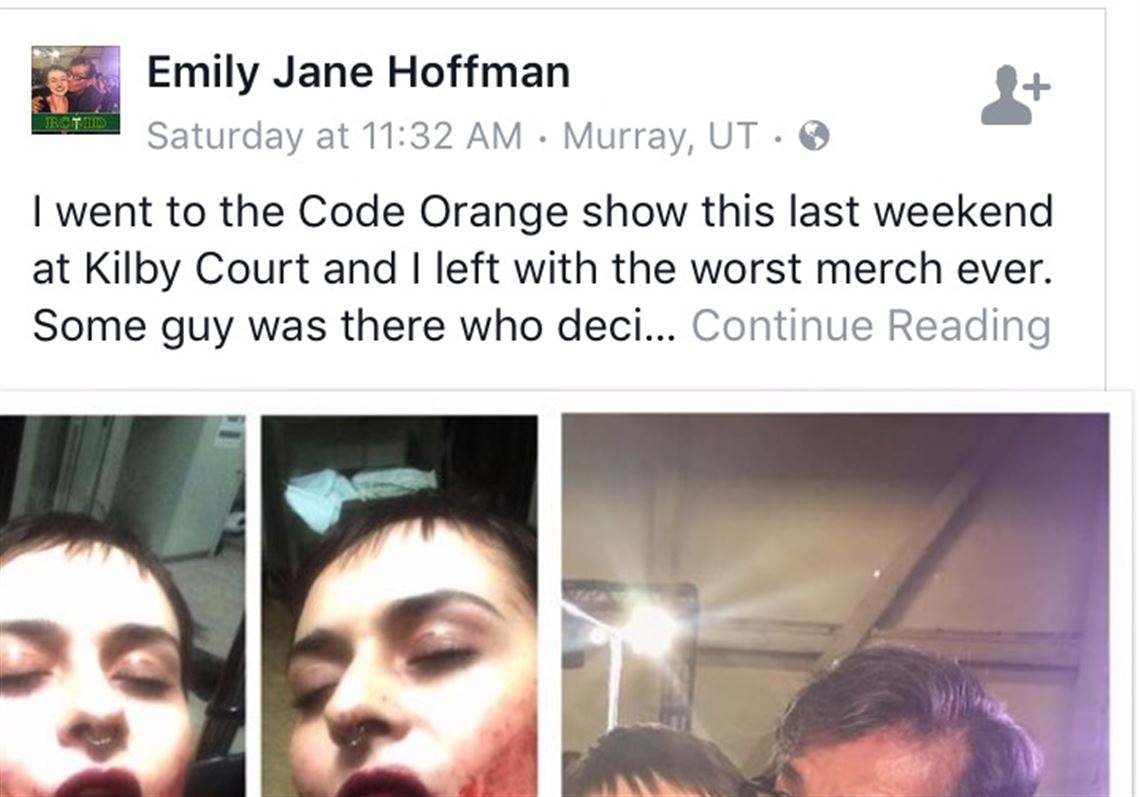Click the add friend icon

(x=1016, y=95)
